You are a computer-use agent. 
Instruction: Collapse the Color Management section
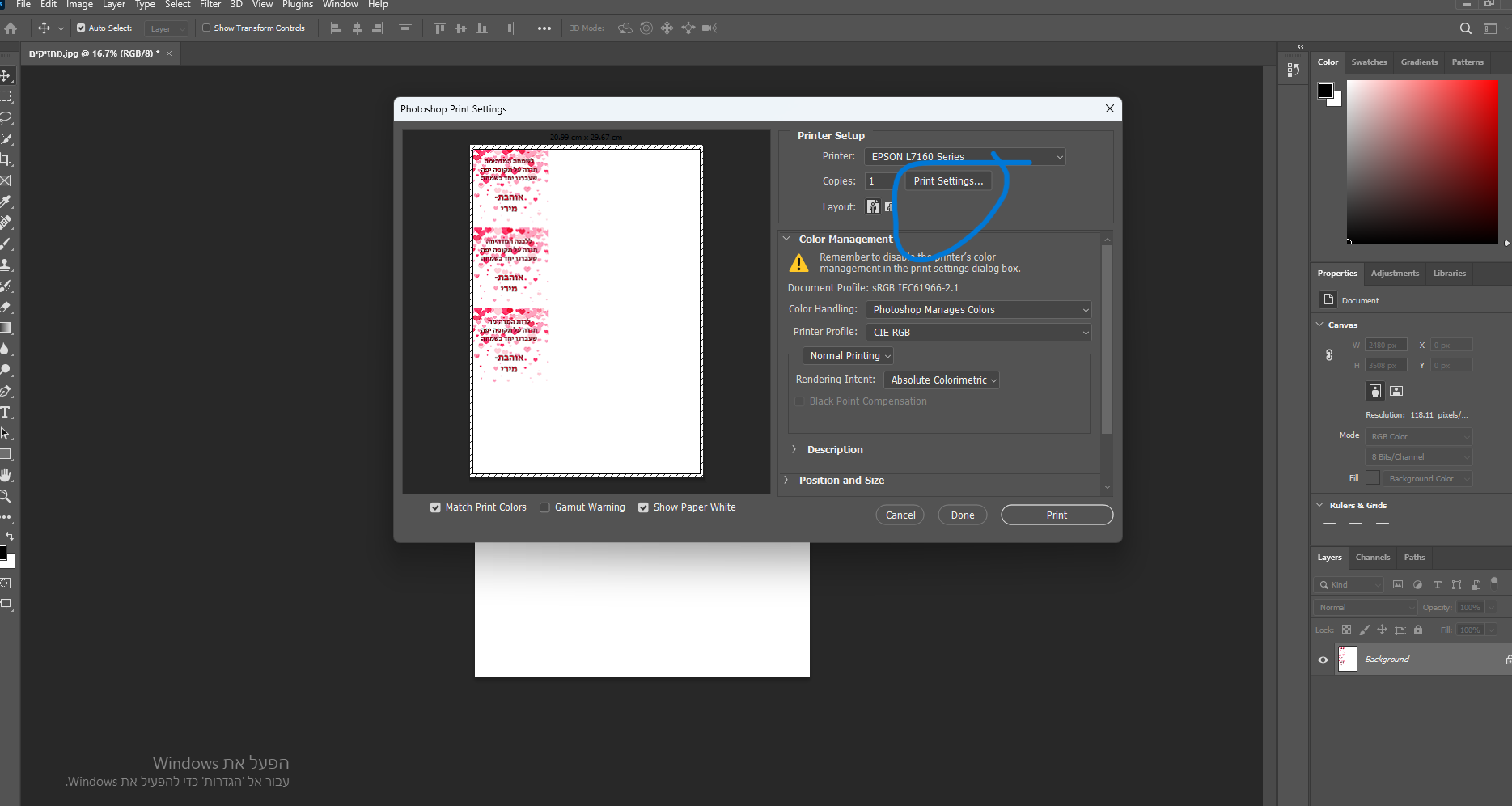tap(786, 239)
